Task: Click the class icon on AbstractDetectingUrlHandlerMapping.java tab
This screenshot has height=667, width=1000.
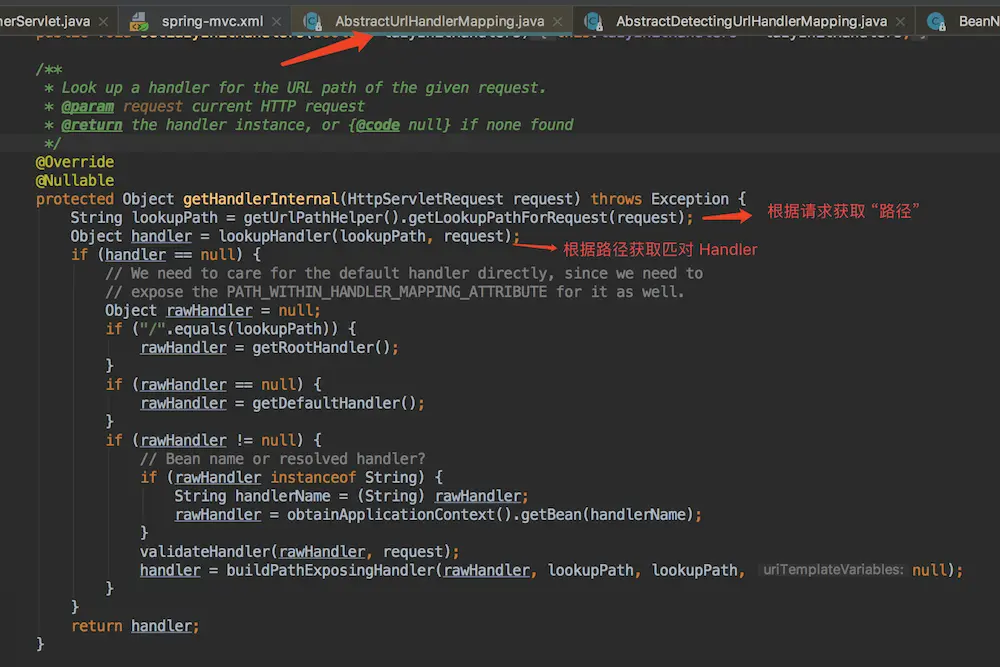Action: (x=593, y=21)
